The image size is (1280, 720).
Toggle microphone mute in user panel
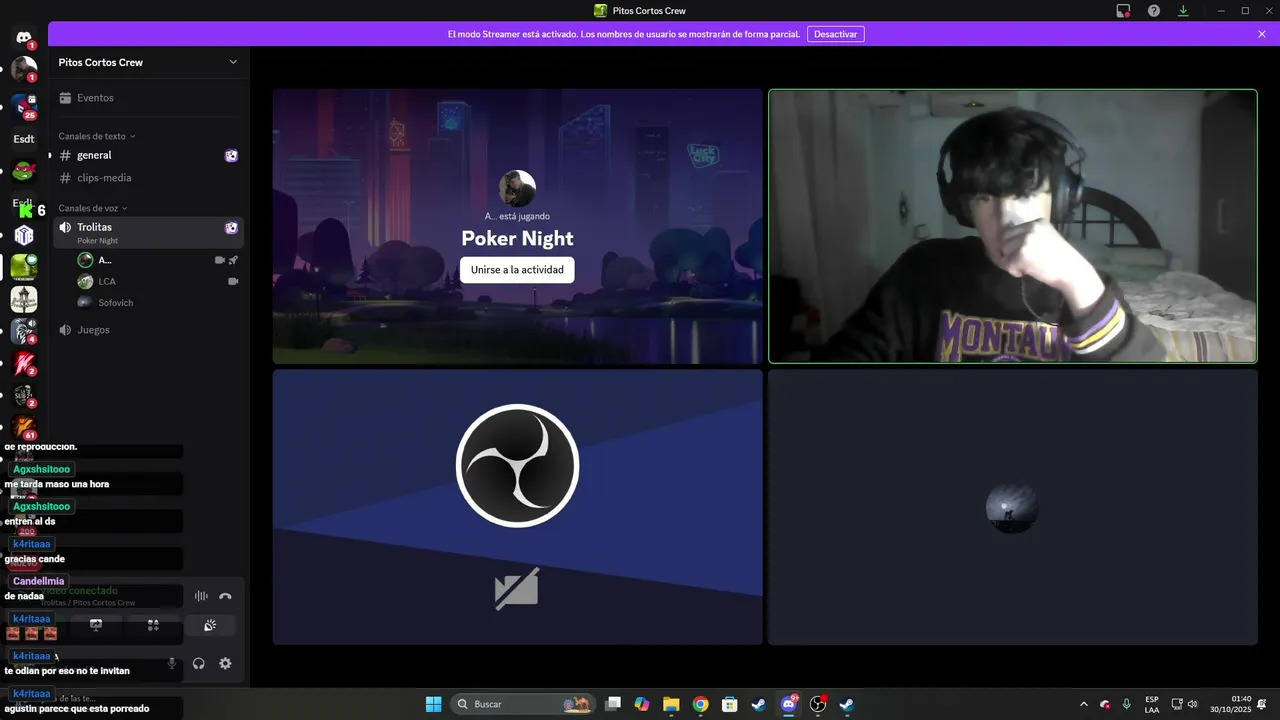point(172,663)
